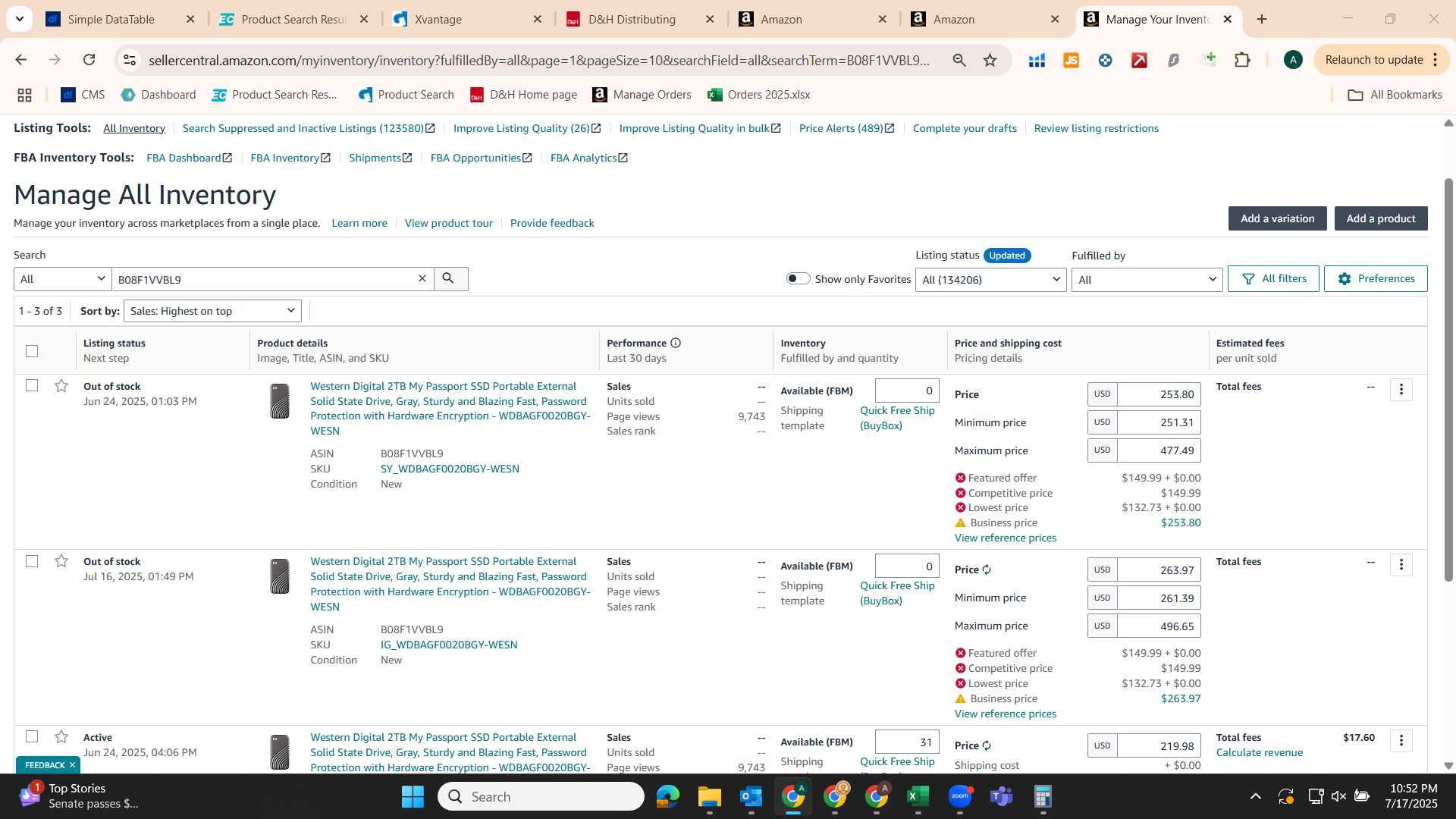Switch to the Simple DataTable tab

coord(121,19)
